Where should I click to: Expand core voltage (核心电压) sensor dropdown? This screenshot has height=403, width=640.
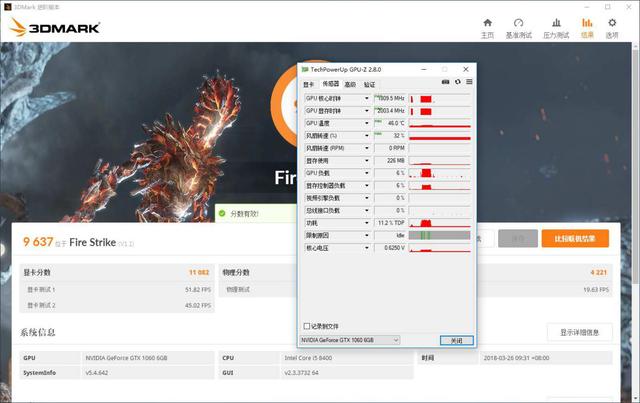click(x=367, y=248)
